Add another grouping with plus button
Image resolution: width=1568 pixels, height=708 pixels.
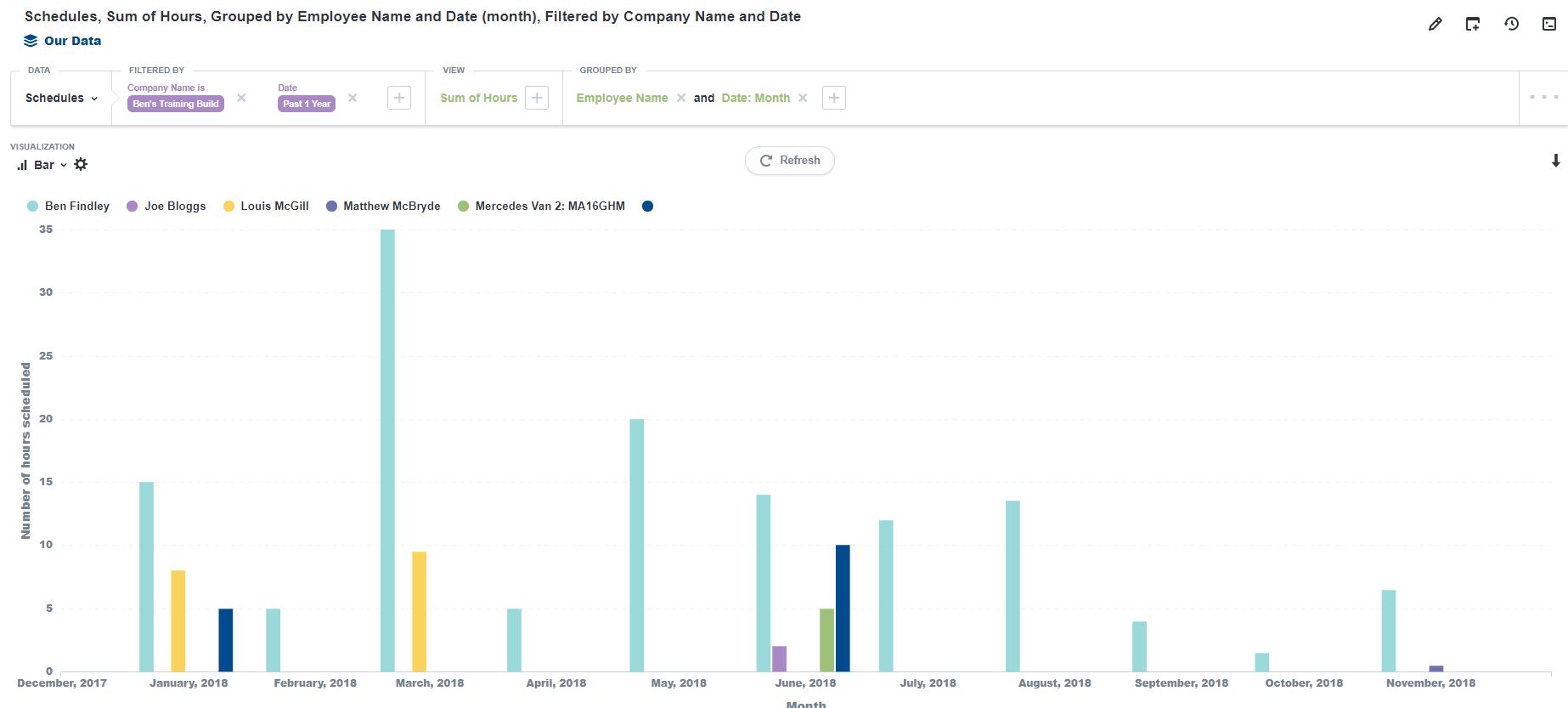point(834,98)
